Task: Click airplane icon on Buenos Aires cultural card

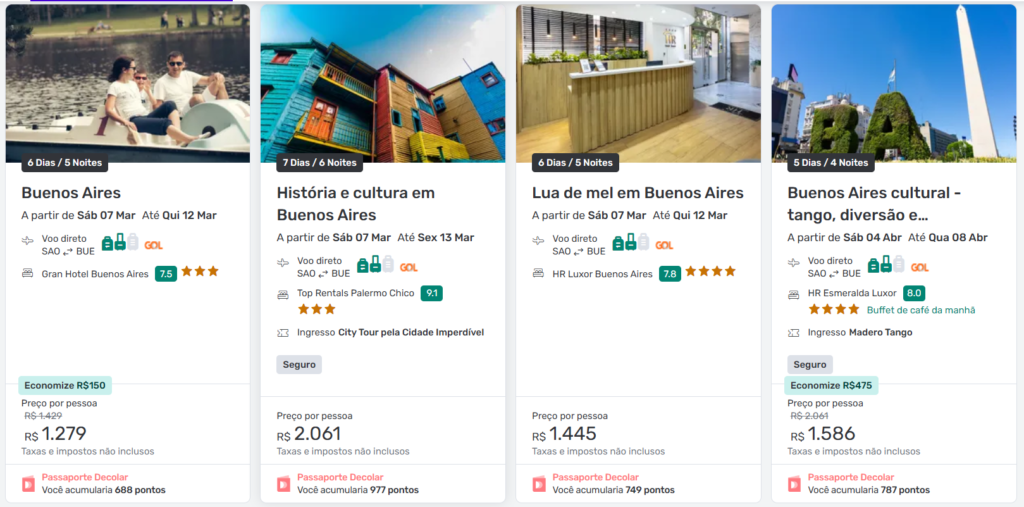Action: (x=793, y=262)
